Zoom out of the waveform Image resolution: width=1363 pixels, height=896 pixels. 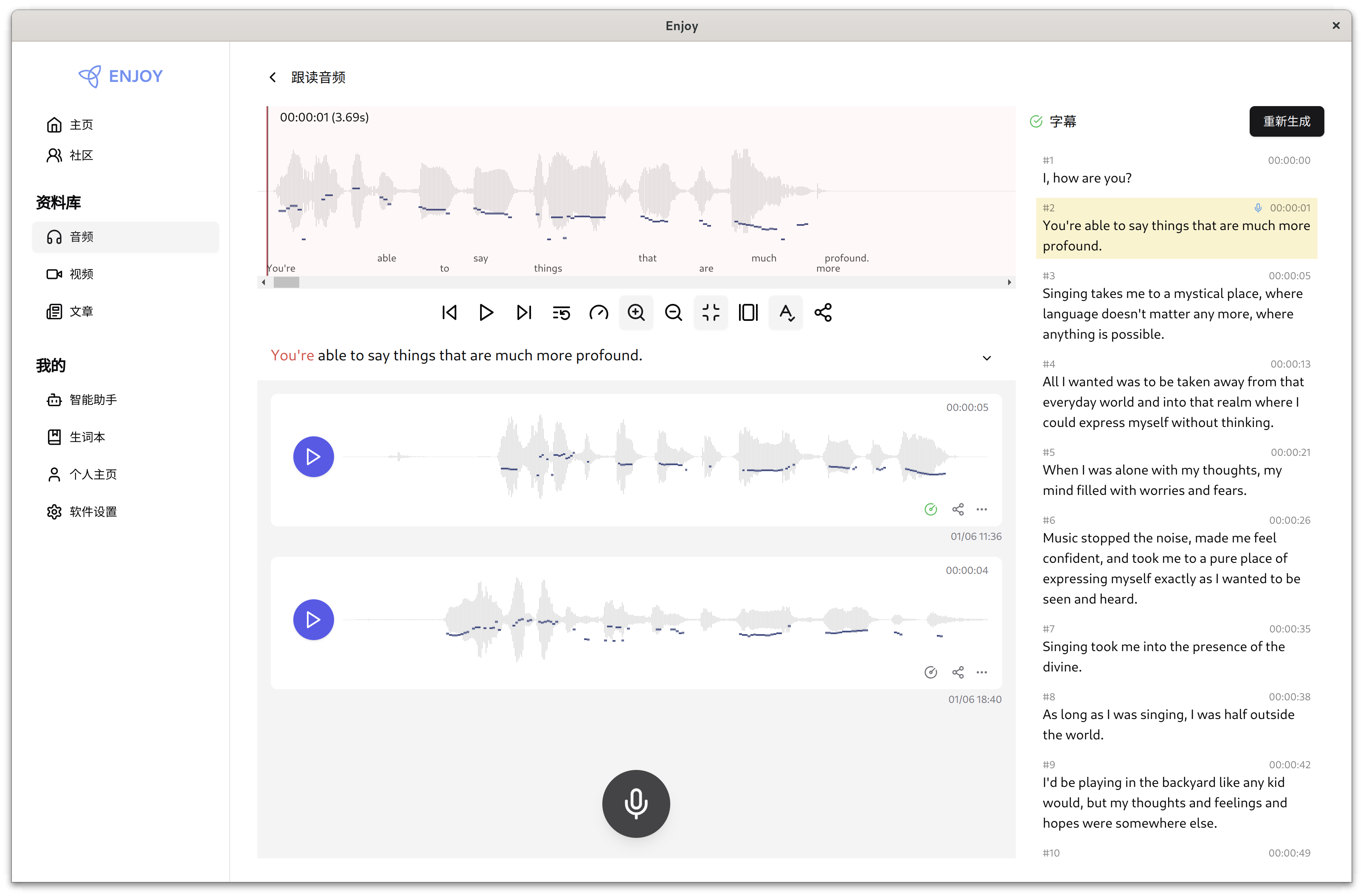point(674,312)
